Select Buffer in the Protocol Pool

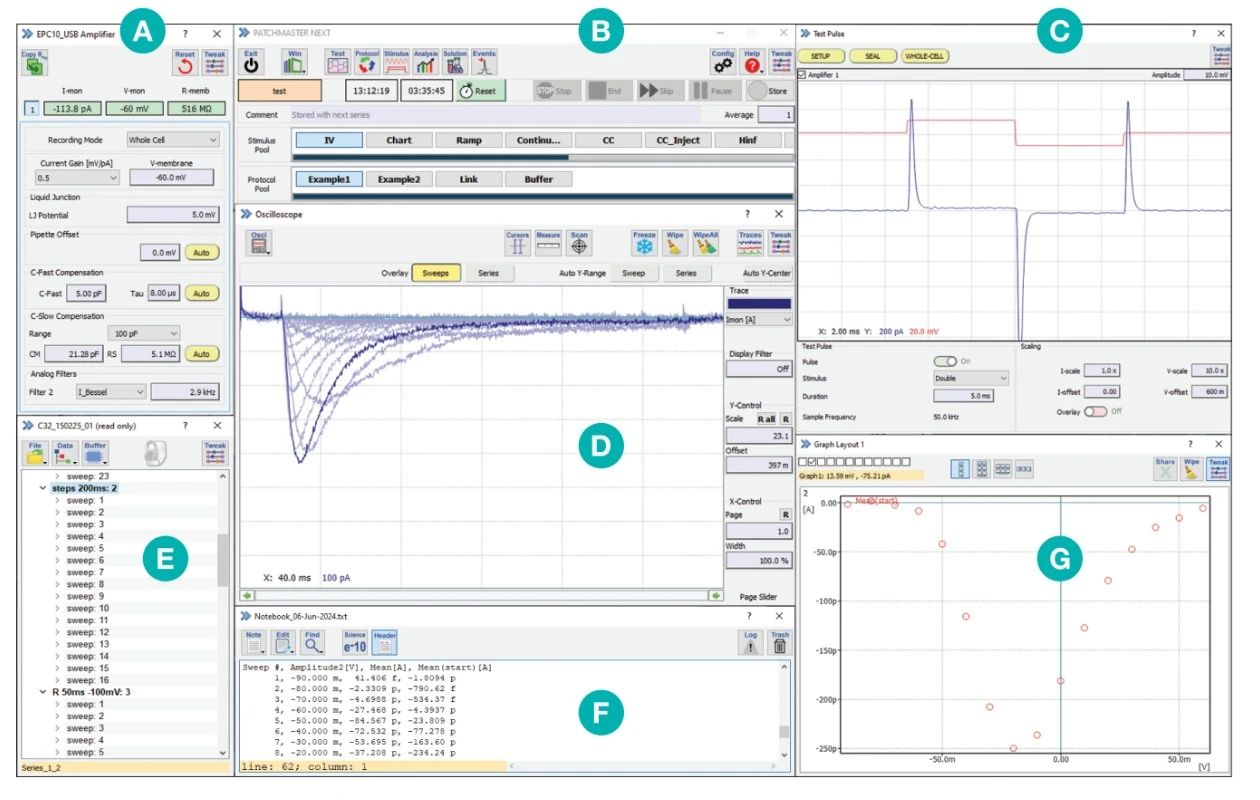[x=539, y=179]
